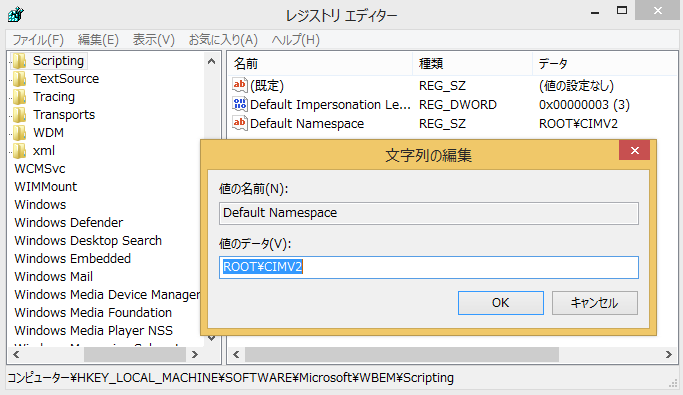Viewport: 683px width, 395px height.
Task: Click value pane horizontal scroll right arrow
Action: (x=669, y=354)
